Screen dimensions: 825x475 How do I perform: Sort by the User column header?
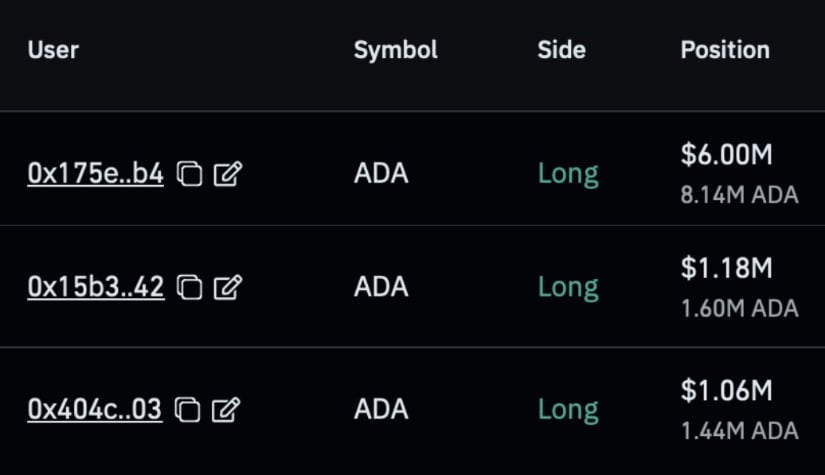pyautogui.click(x=53, y=50)
